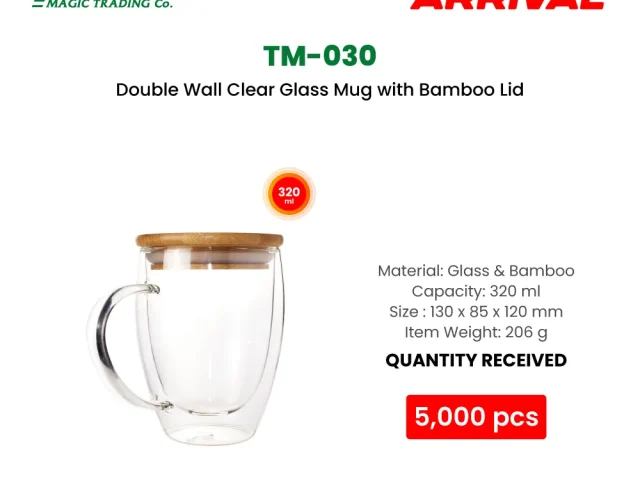Image resolution: width=640 pixels, height=480 pixels.
Task: Select the Material: Glass & Bamboo line
Action: coord(476,271)
